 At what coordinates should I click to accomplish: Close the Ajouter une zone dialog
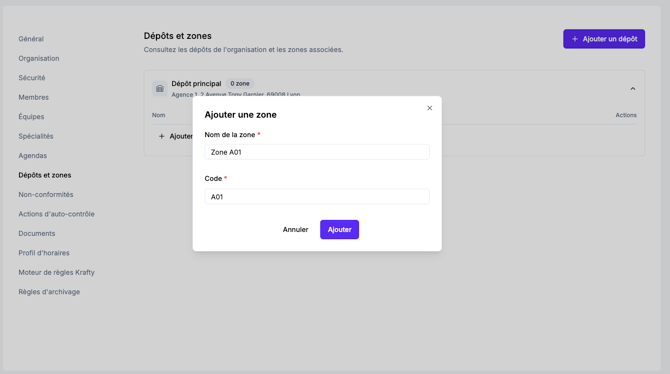click(x=429, y=108)
